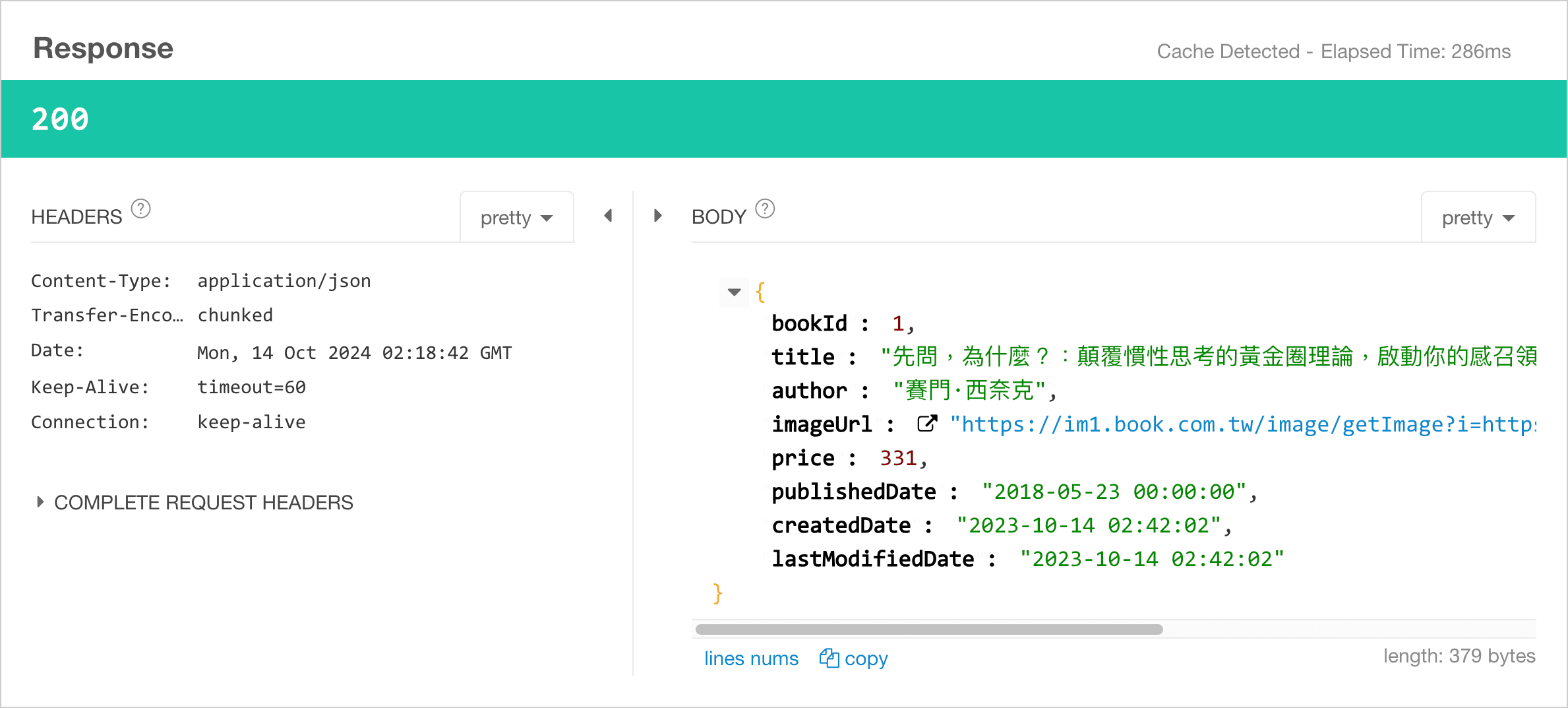Click the length 379 bytes text
This screenshot has width=1568, height=708.
coord(1459,656)
